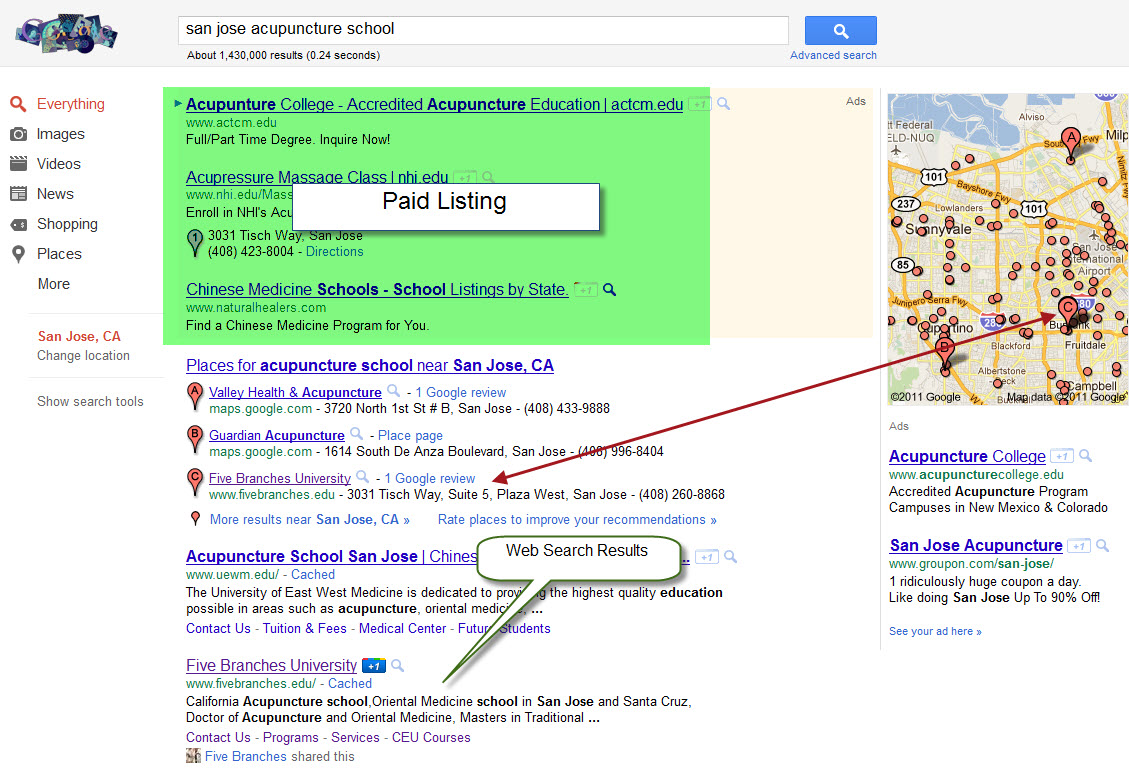
Task: Select the Everything search filter
Action: [71, 104]
